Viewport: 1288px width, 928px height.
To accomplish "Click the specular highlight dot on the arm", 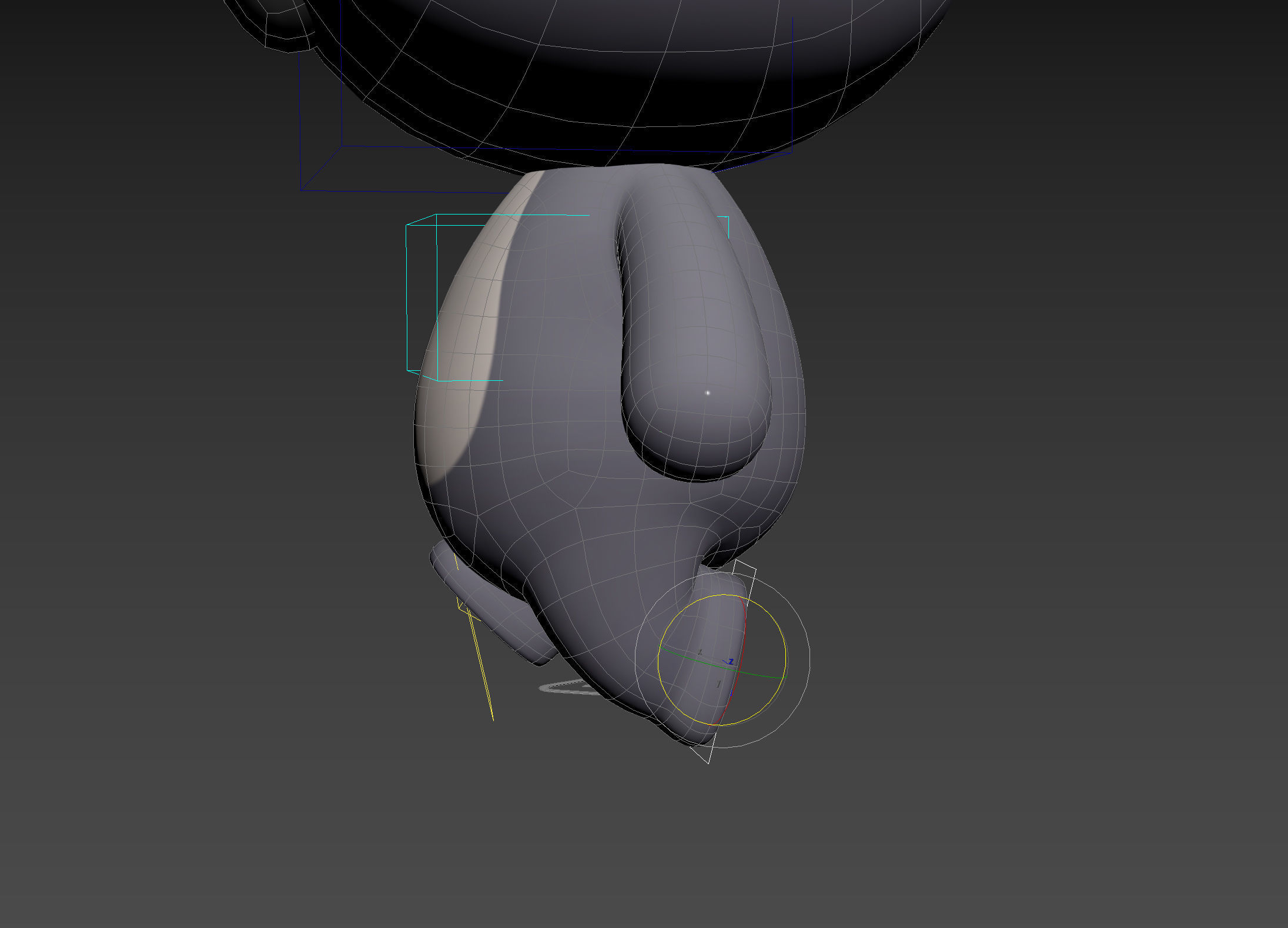I will (x=708, y=392).
